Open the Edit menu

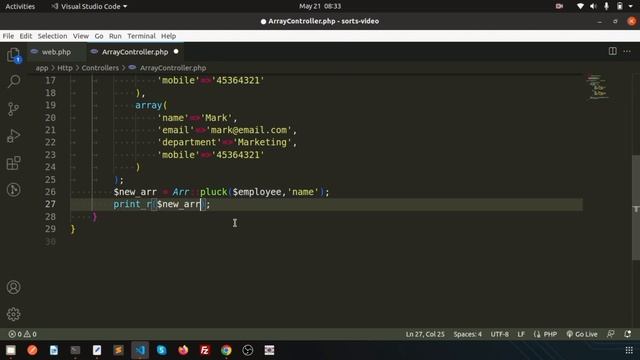(x=26, y=36)
